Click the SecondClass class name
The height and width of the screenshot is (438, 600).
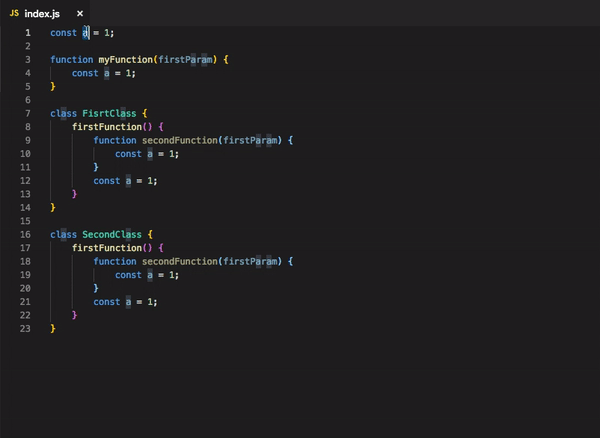[112, 234]
